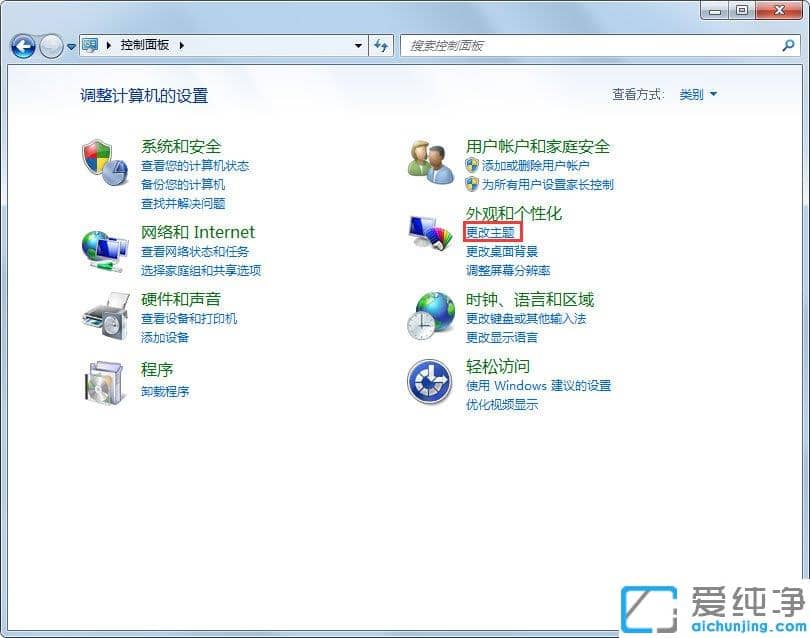
Task: Expand the back navigation history chevron
Action: 70,46
